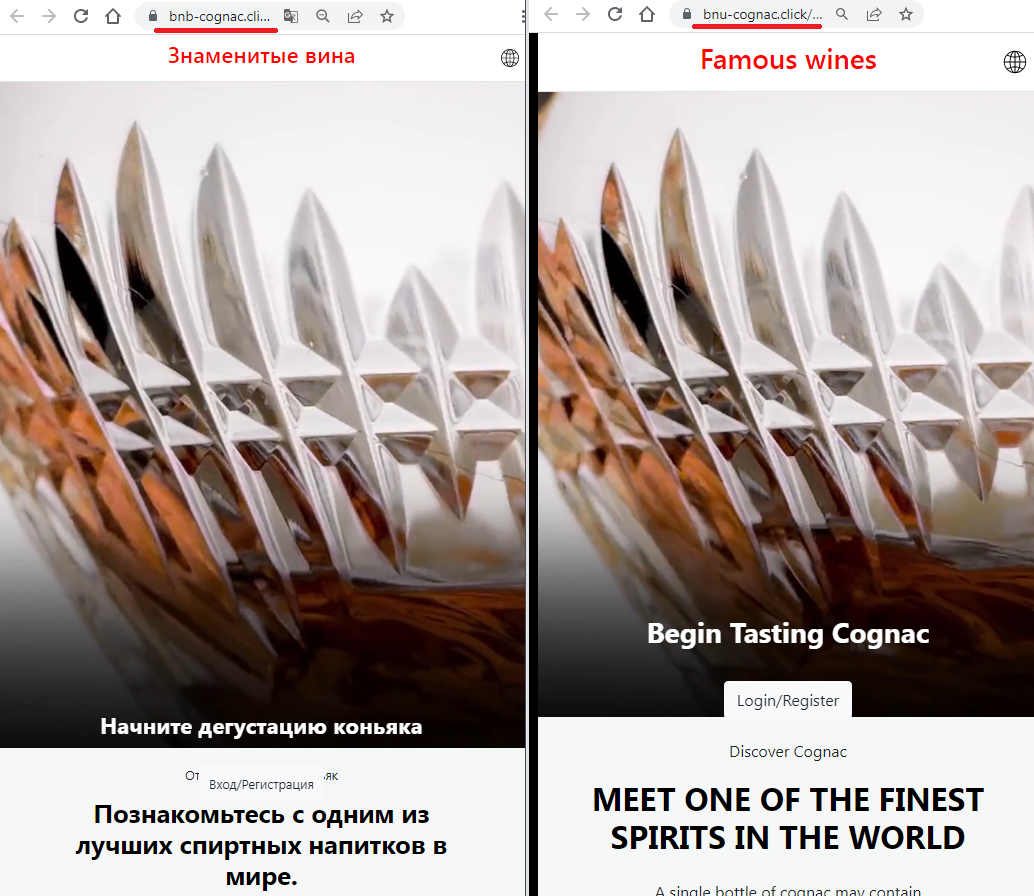
Task: Bookmark the bnb-cognac page with star icon
Action: (x=387, y=16)
